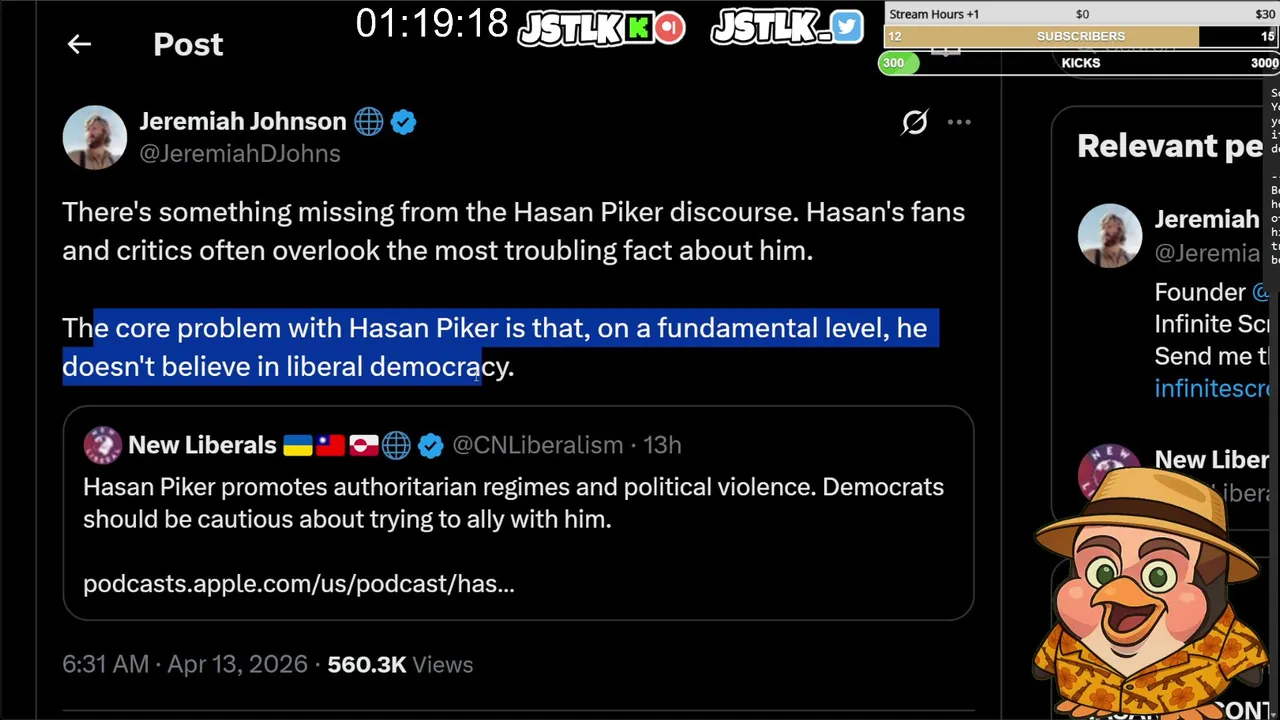Open the three-dot more options menu
This screenshot has width=1280, height=720.
pyautogui.click(x=959, y=122)
